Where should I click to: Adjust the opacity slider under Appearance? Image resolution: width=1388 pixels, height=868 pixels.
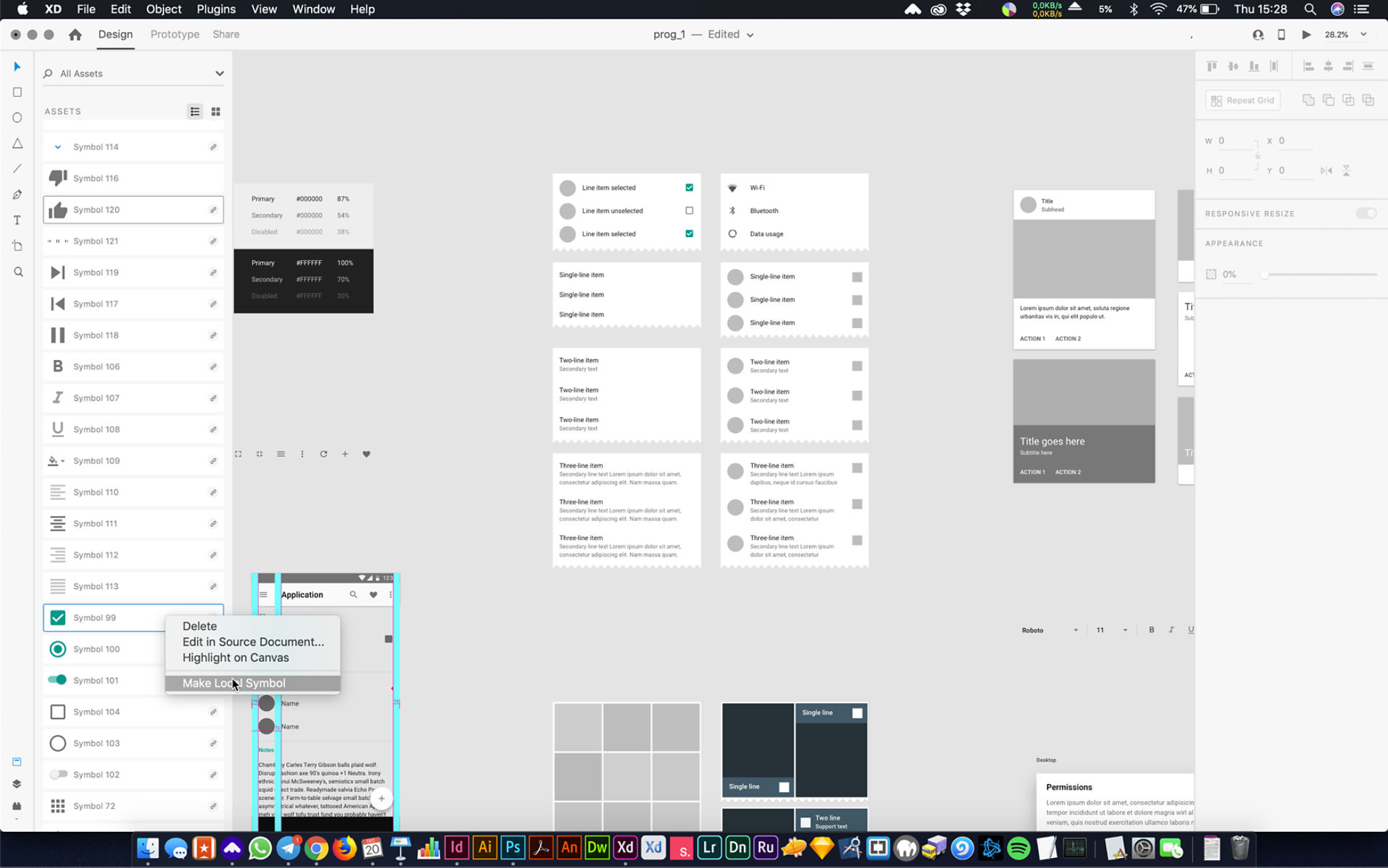click(1265, 274)
